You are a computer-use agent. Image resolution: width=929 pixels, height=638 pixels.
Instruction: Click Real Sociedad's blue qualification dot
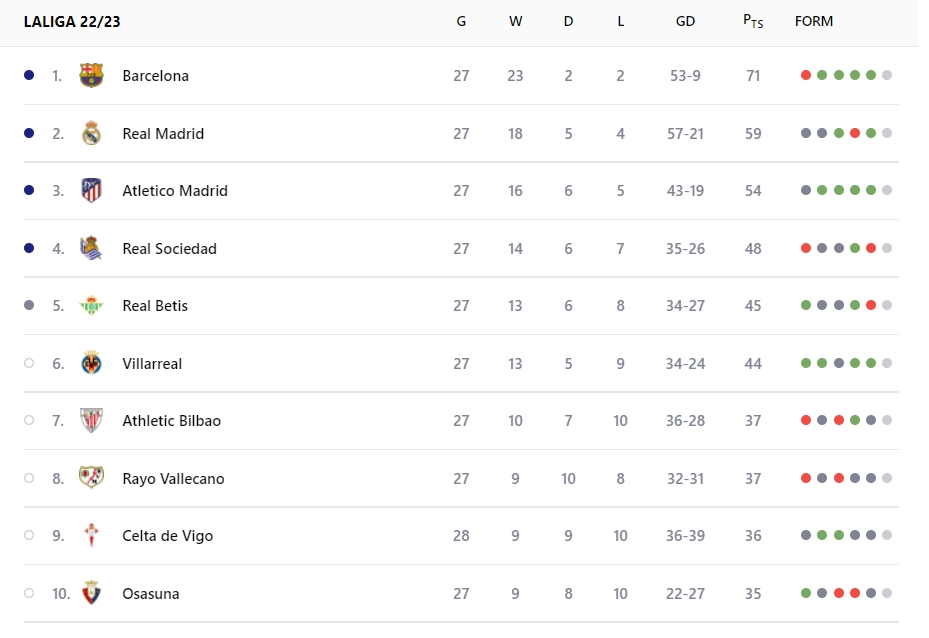(x=29, y=248)
